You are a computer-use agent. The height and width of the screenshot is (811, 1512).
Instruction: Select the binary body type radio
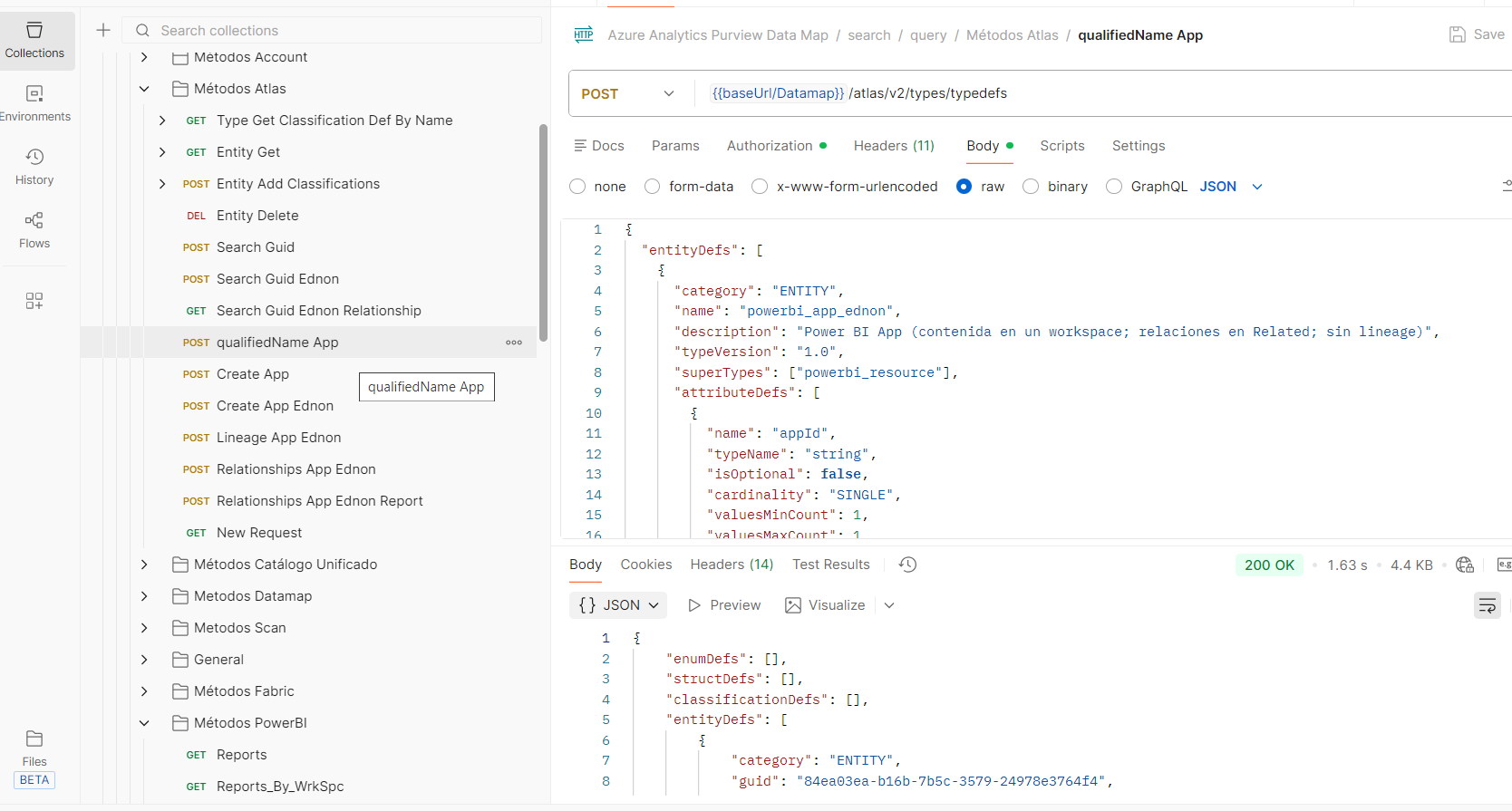tap(1031, 187)
